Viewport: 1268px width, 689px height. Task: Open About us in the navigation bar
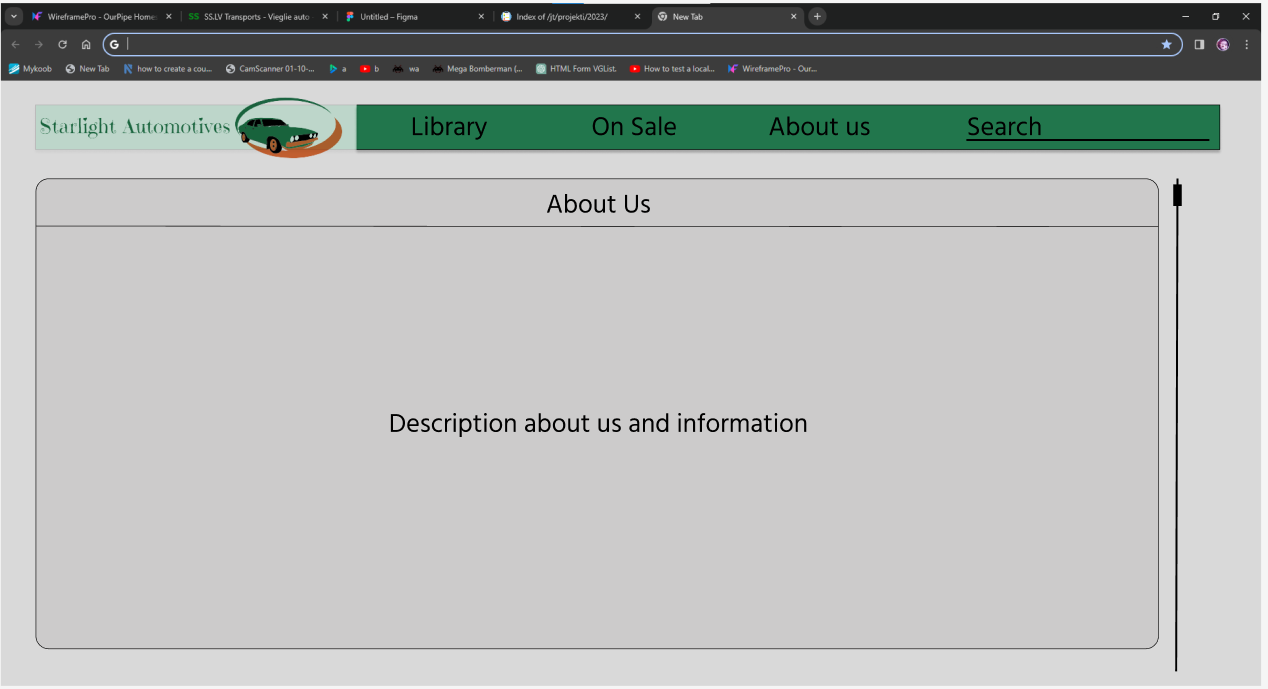click(x=819, y=127)
